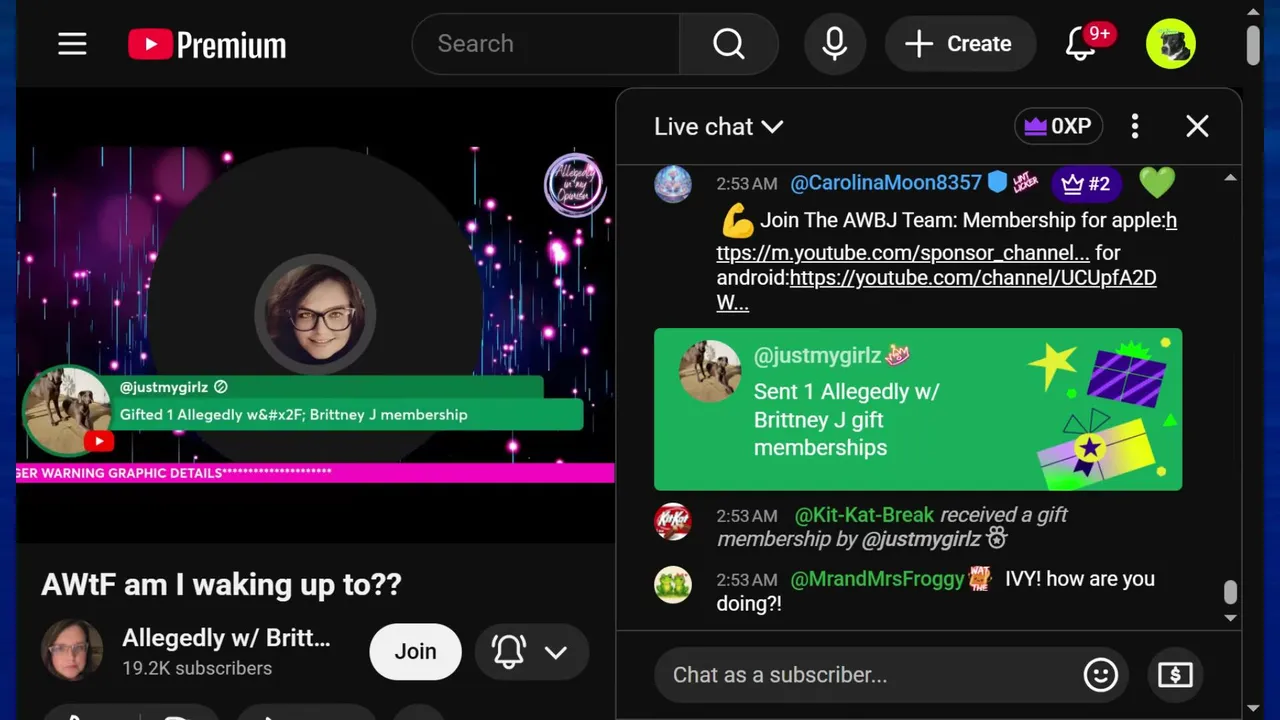
Task: Open the live chat three-dot options menu
Action: coord(1134,126)
